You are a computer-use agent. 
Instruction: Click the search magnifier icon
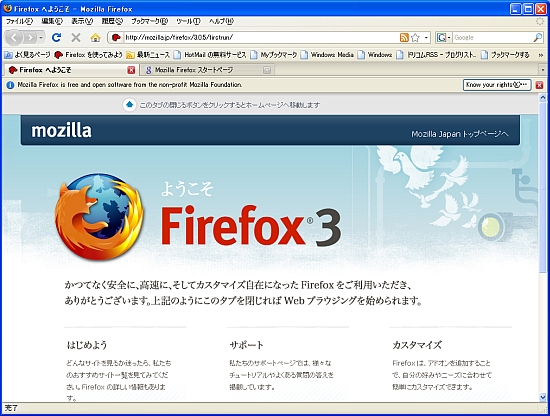pyautogui.click(x=538, y=38)
